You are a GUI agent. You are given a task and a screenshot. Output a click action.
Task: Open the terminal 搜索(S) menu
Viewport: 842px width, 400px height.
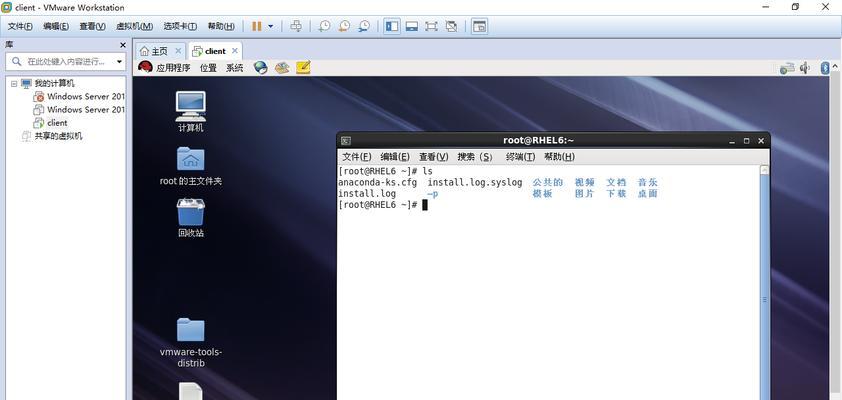pos(475,157)
